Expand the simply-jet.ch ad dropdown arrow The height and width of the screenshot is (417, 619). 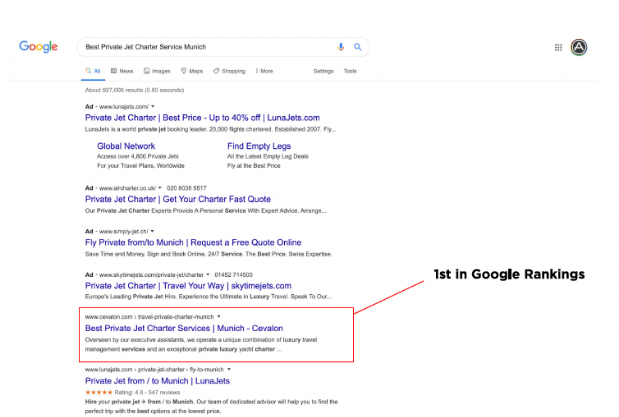(152, 231)
